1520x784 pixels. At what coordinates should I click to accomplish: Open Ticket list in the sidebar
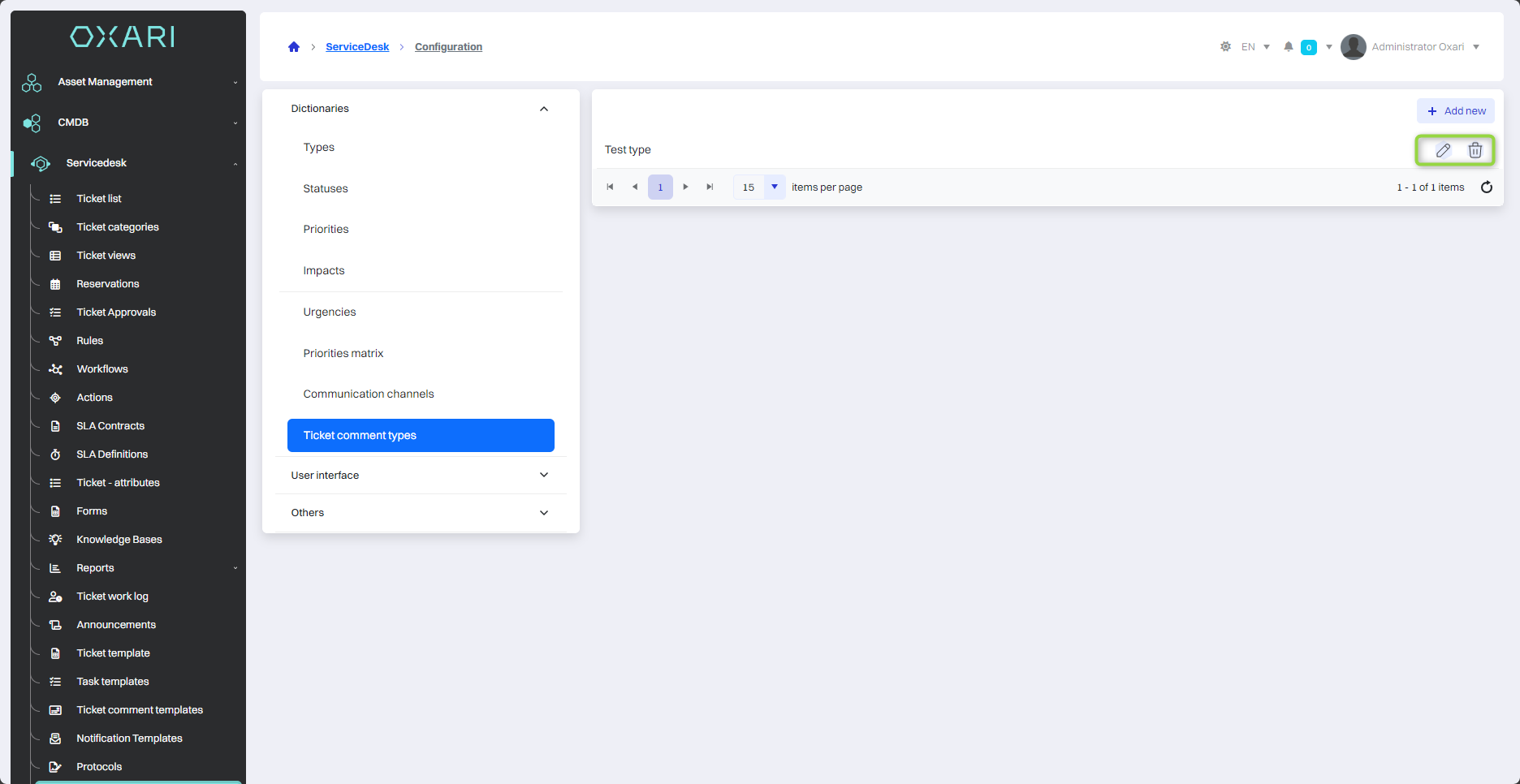(99, 199)
